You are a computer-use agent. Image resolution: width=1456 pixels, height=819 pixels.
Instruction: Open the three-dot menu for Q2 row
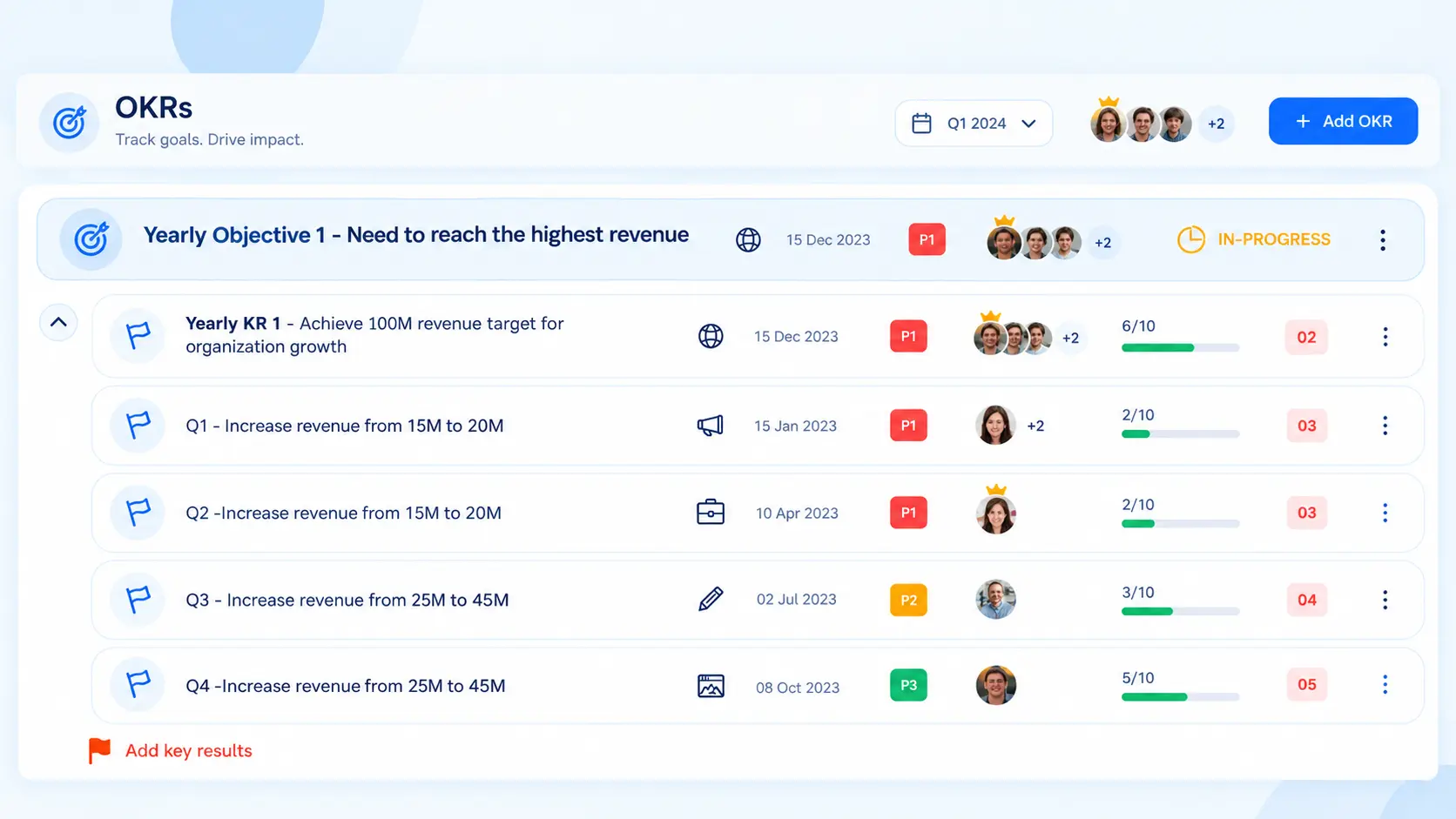tap(1385, 513)
